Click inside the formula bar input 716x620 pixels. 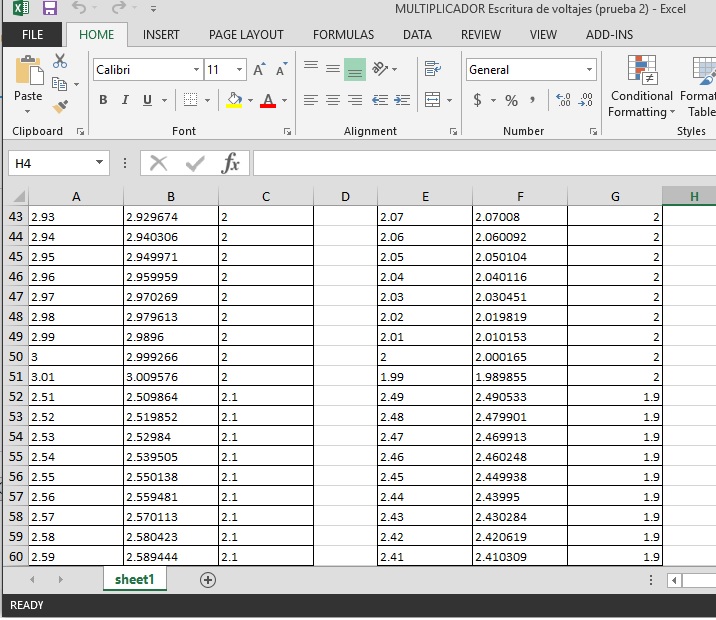point(480,163)
